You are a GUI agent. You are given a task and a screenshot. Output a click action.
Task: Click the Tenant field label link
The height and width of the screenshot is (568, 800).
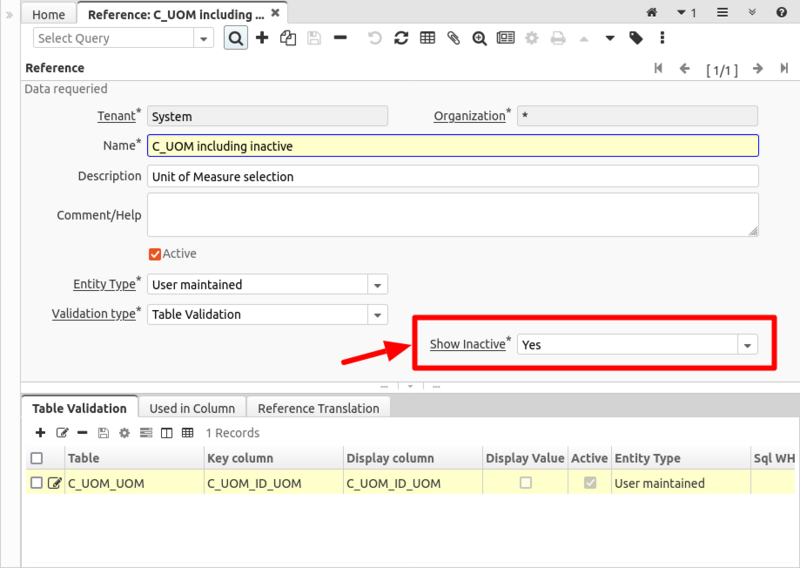click(x=116, y=116)
